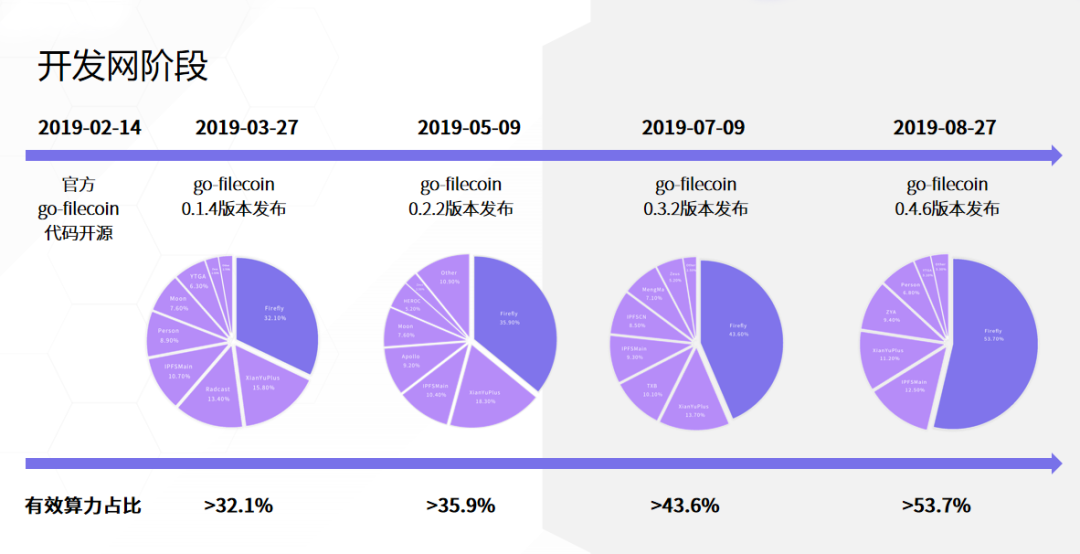1080x554 pixels.
Task: Click the go-filecoin 0.1.4版本发布 label
Action: coord(234,197)
